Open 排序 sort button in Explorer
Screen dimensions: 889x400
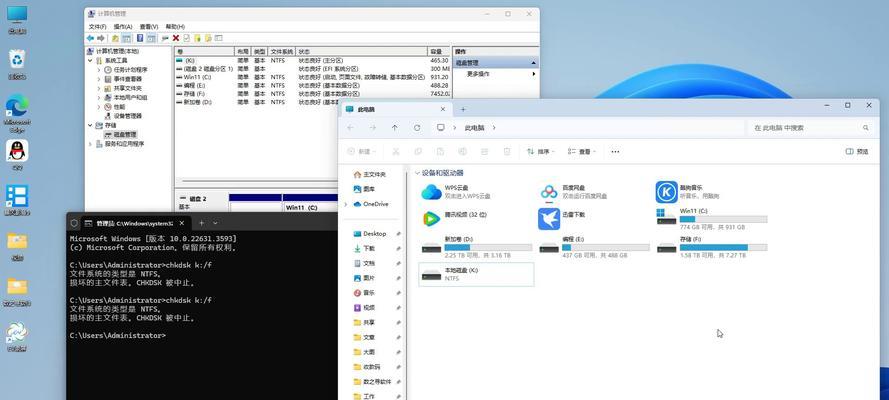pyautogui.click(x=540, y=151)
